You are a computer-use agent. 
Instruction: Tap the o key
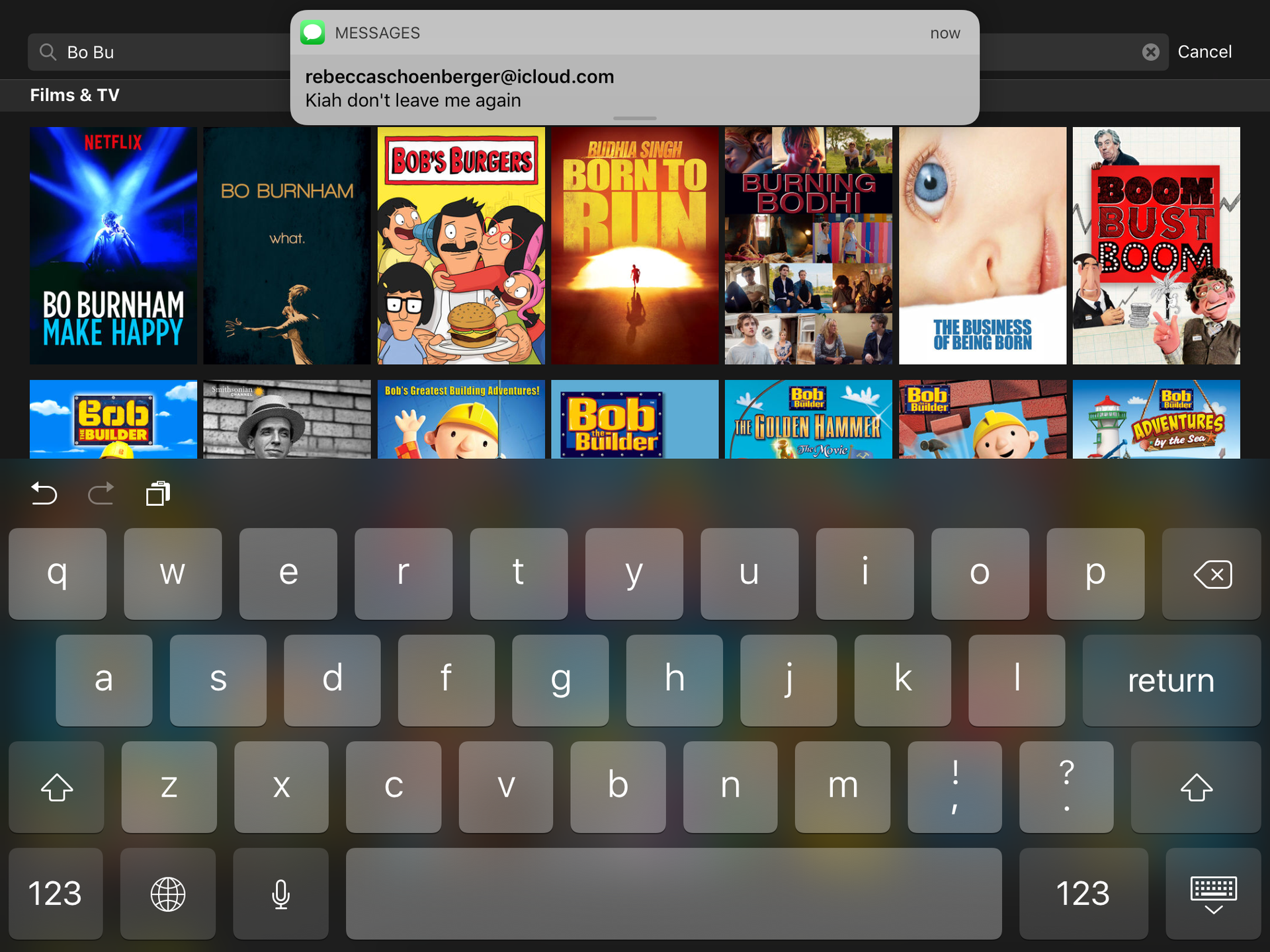point(980,574)
